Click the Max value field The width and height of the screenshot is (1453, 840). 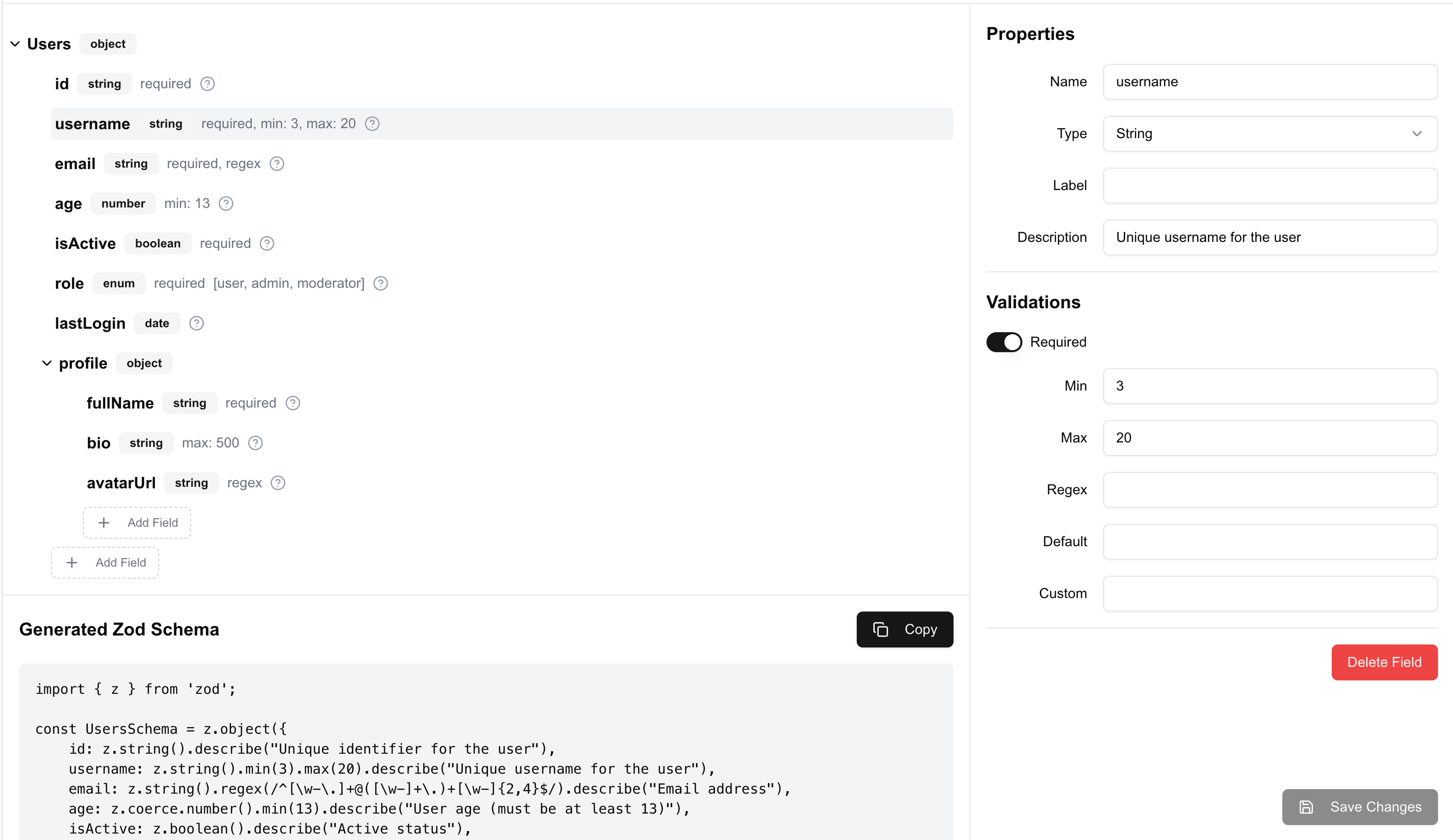point(1270,438)
